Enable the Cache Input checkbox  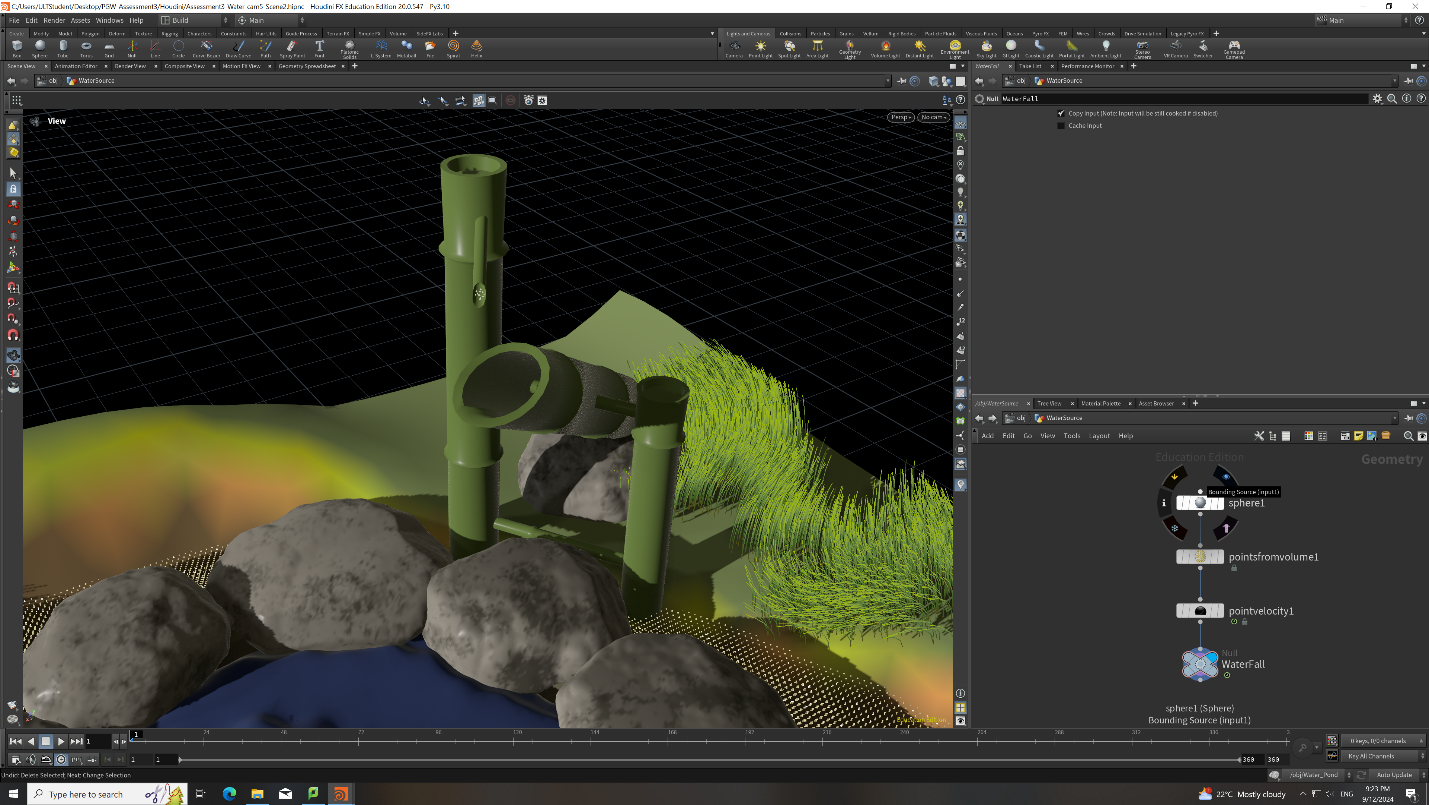coord(1061,126)
